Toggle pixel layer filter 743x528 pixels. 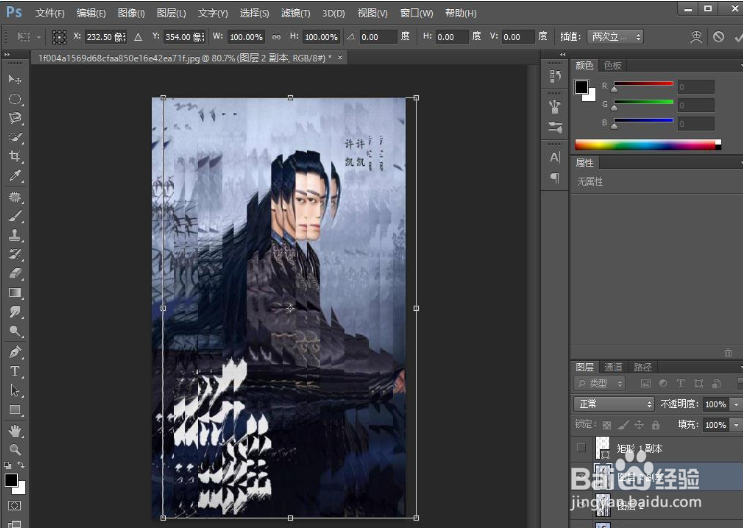click(x=645, y=383)
